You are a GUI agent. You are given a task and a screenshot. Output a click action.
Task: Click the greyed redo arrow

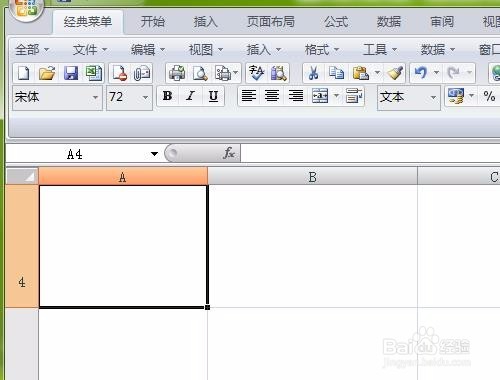pyautogui.click(x=454, y=72)
